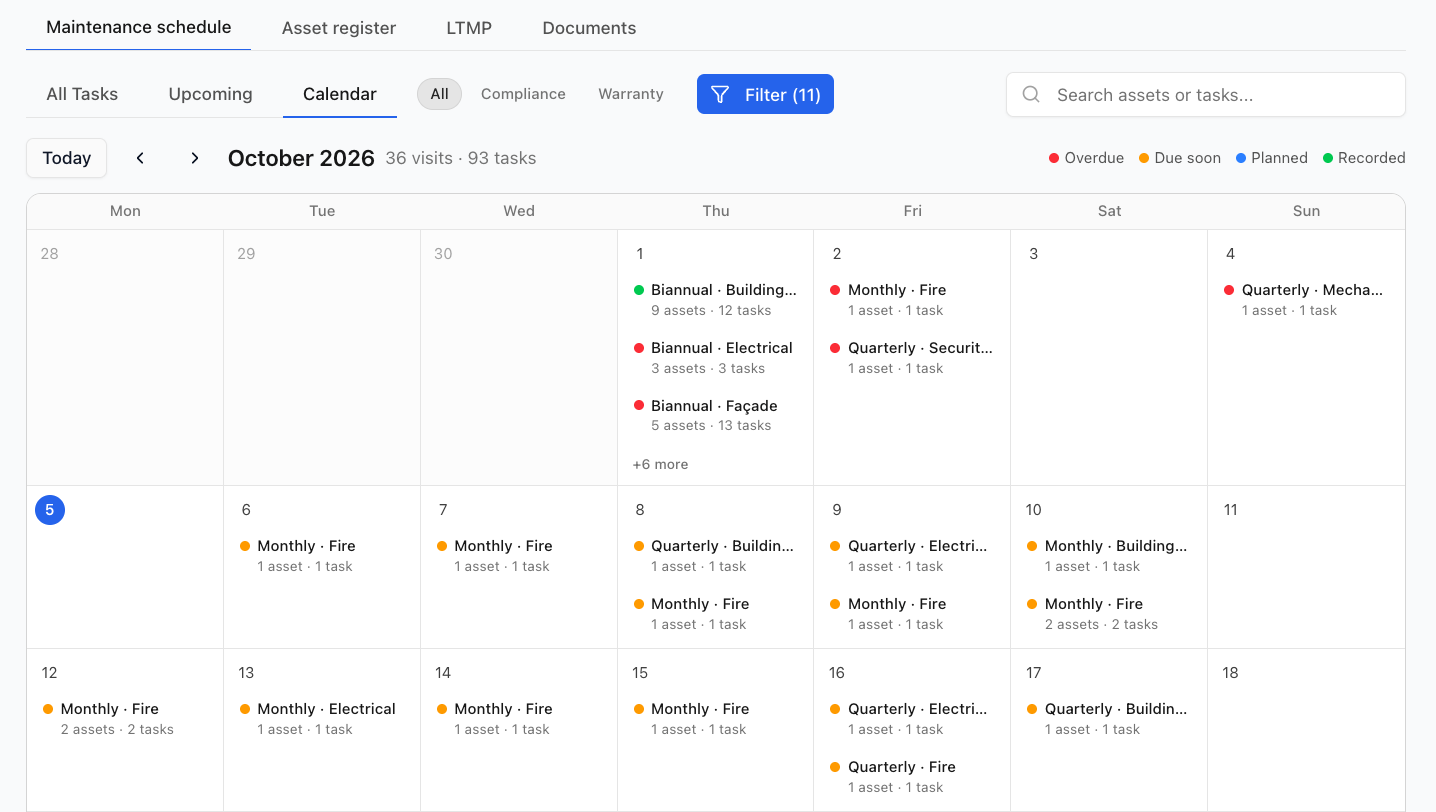The width and height of the screenshot is (1436, 812).
Task: Select the October 18 day cell number
Action: [1231, 673]
